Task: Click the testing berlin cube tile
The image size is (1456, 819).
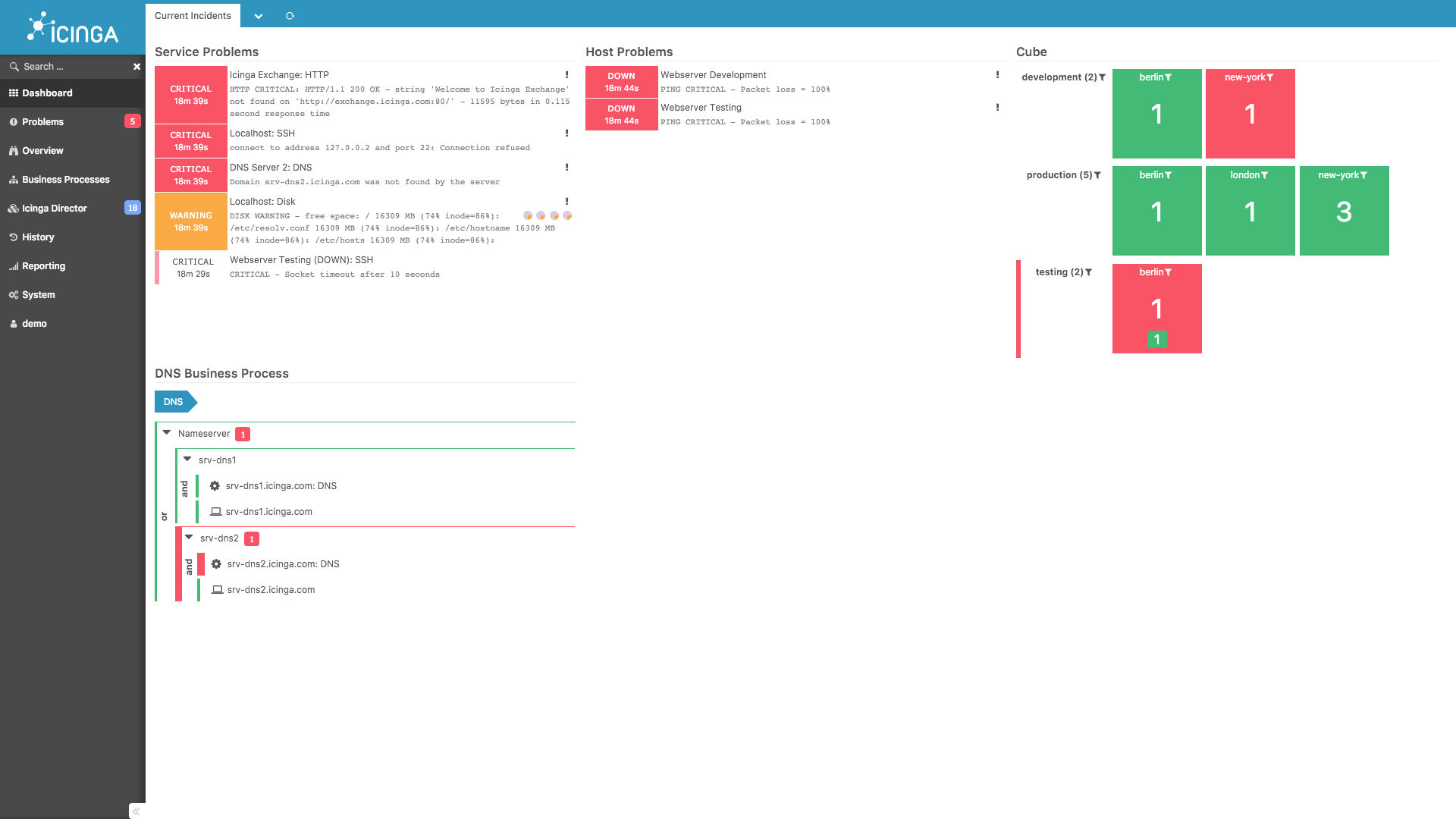Action: click(x=1156, y=308)
